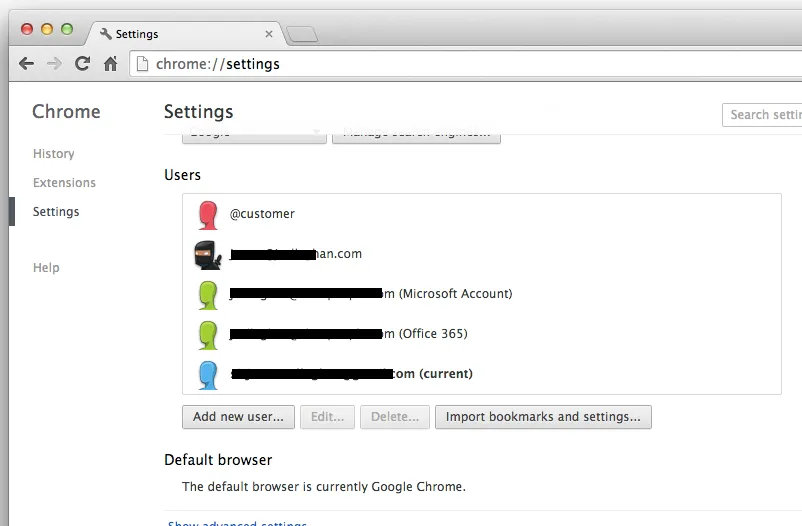Image resolution: width=802 pixels, height=526 pixels.
Task: Open Extensions in the sidebar
Action: (x=64, y=183)
